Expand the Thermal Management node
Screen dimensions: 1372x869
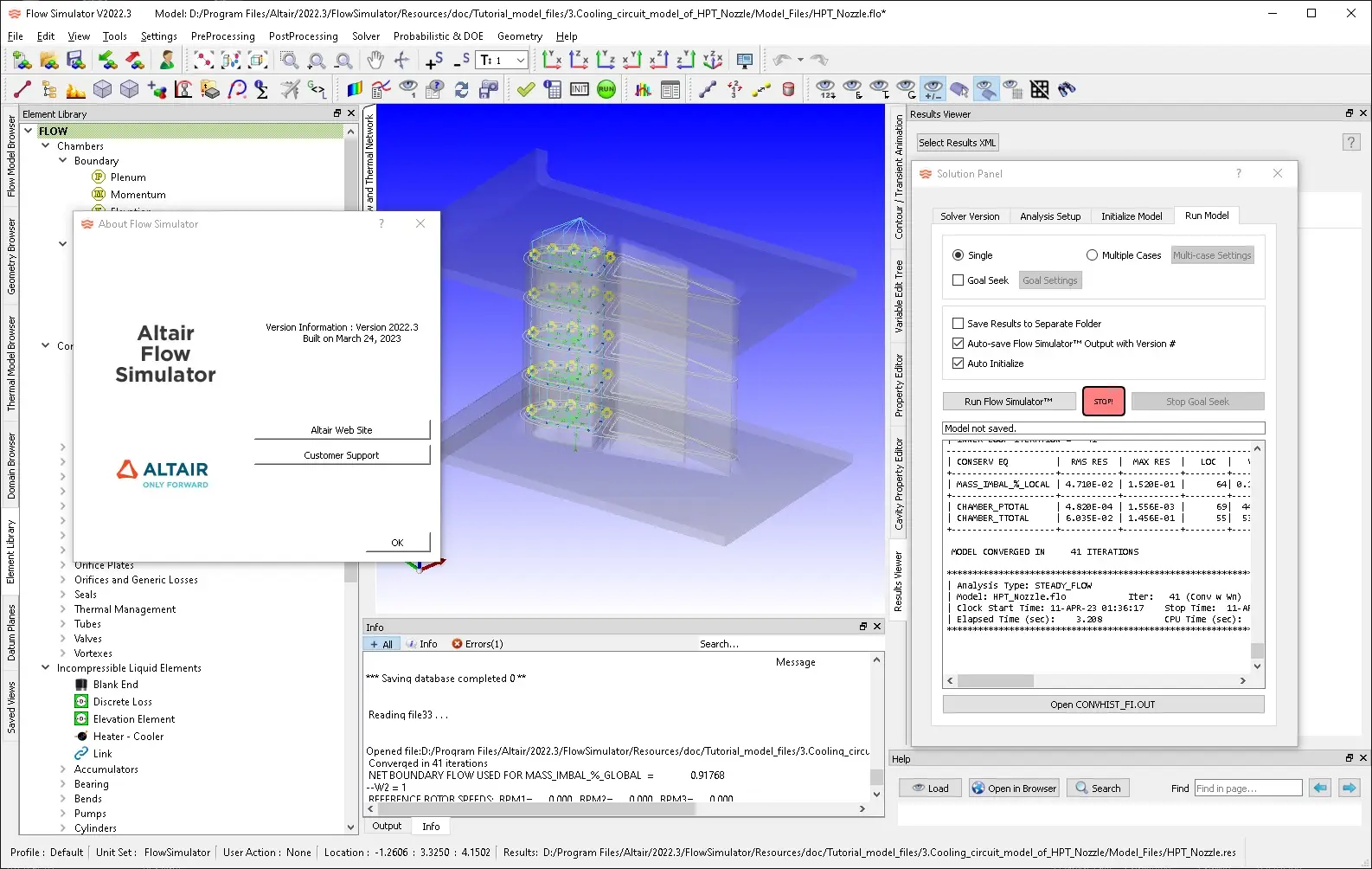tap(63, 609)
